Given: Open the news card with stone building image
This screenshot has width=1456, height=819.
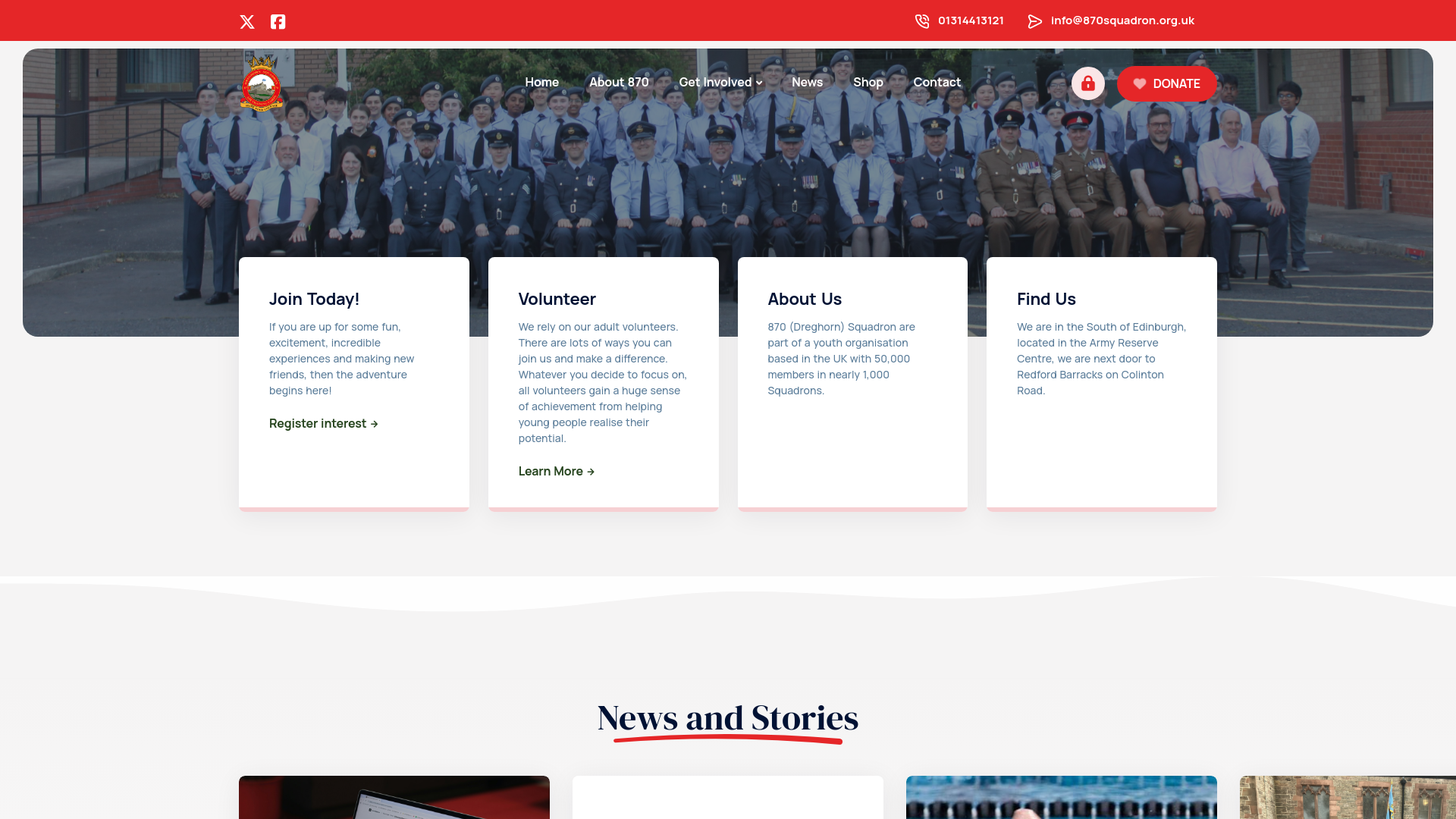Looking at the screenshot, I should (x=1348, y=797).
